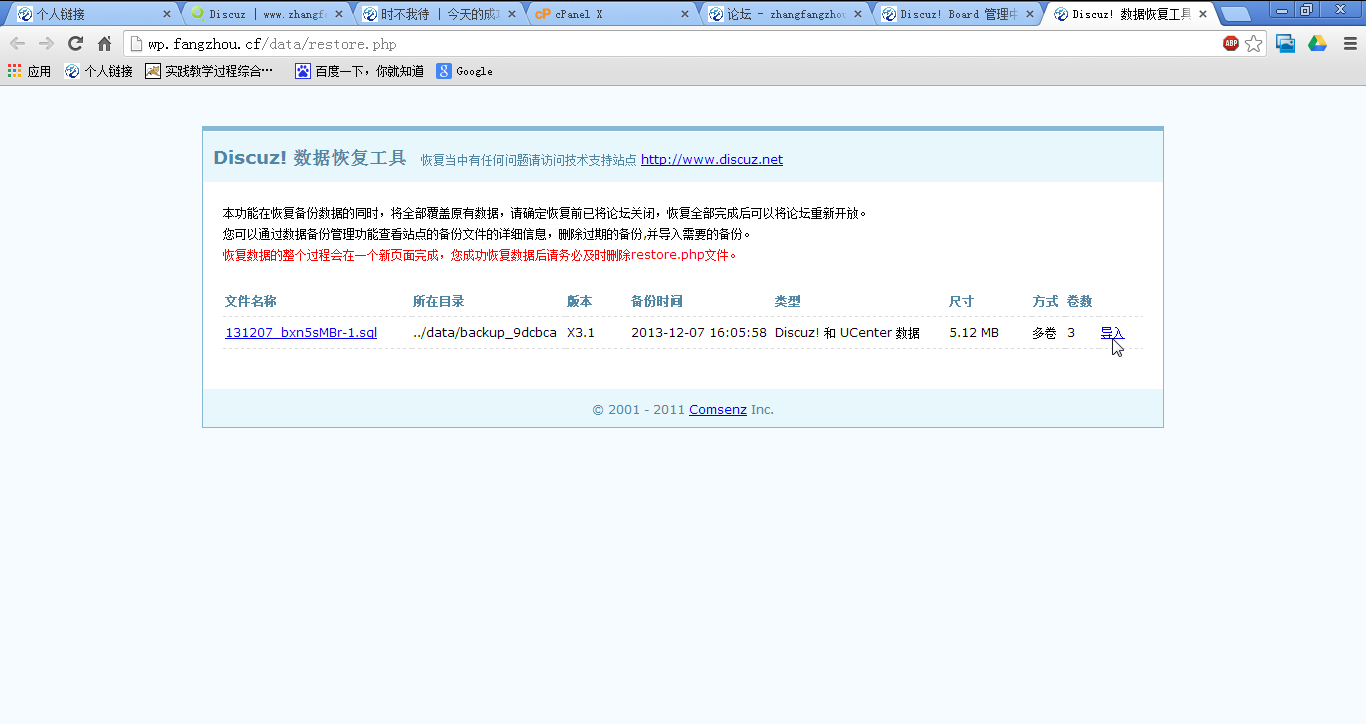Click the 导入 link to import backup
This screenshot has height=724, width=1366.
coord(1112,333)
